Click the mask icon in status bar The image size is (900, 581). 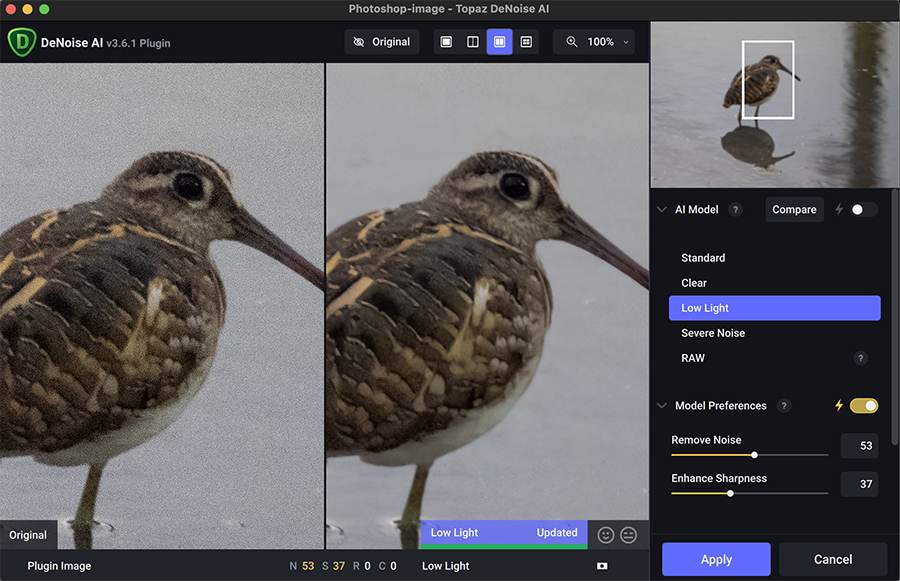(602, 566)
